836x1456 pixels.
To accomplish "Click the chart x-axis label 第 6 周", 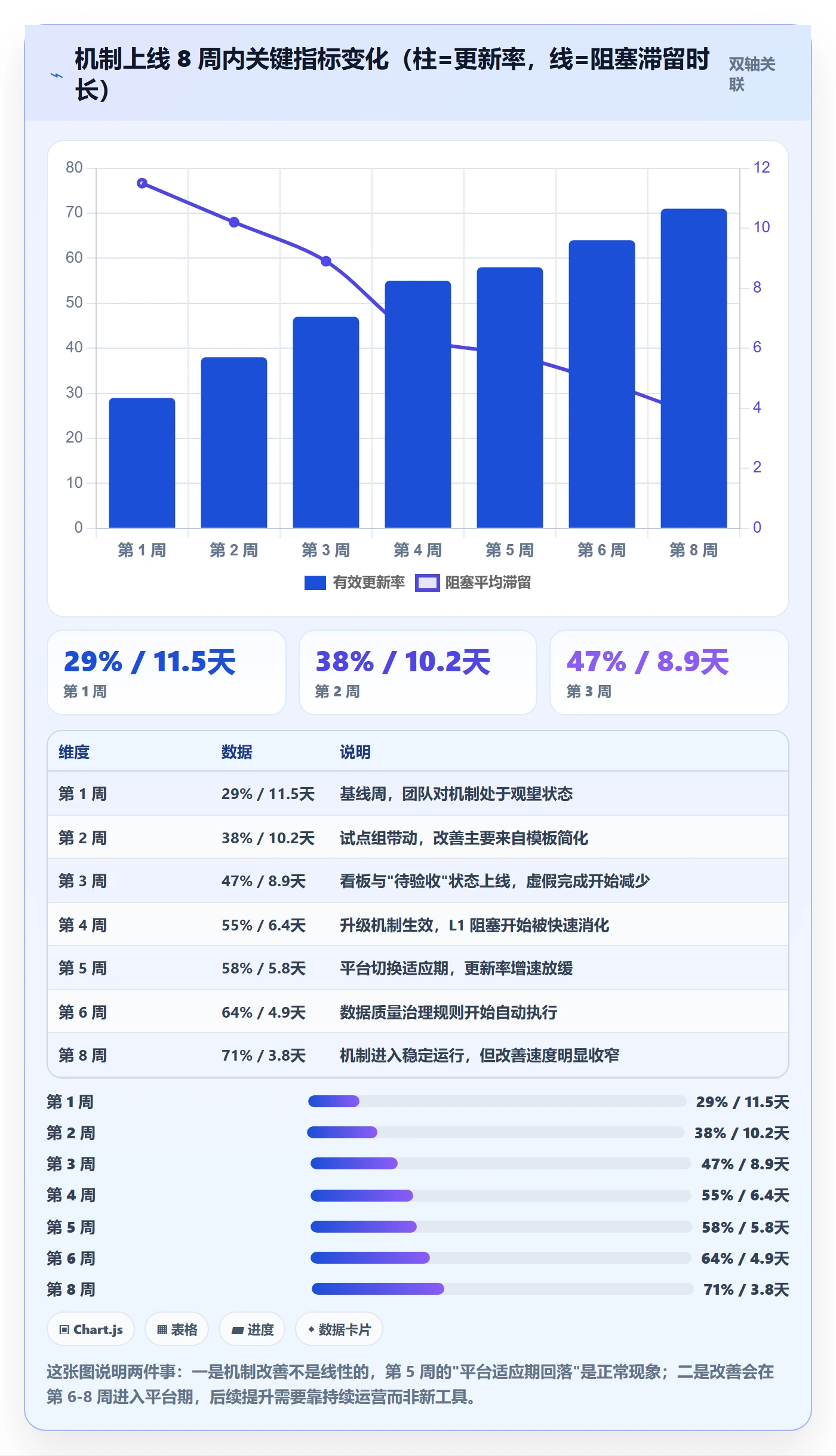I will coord(602,550).
